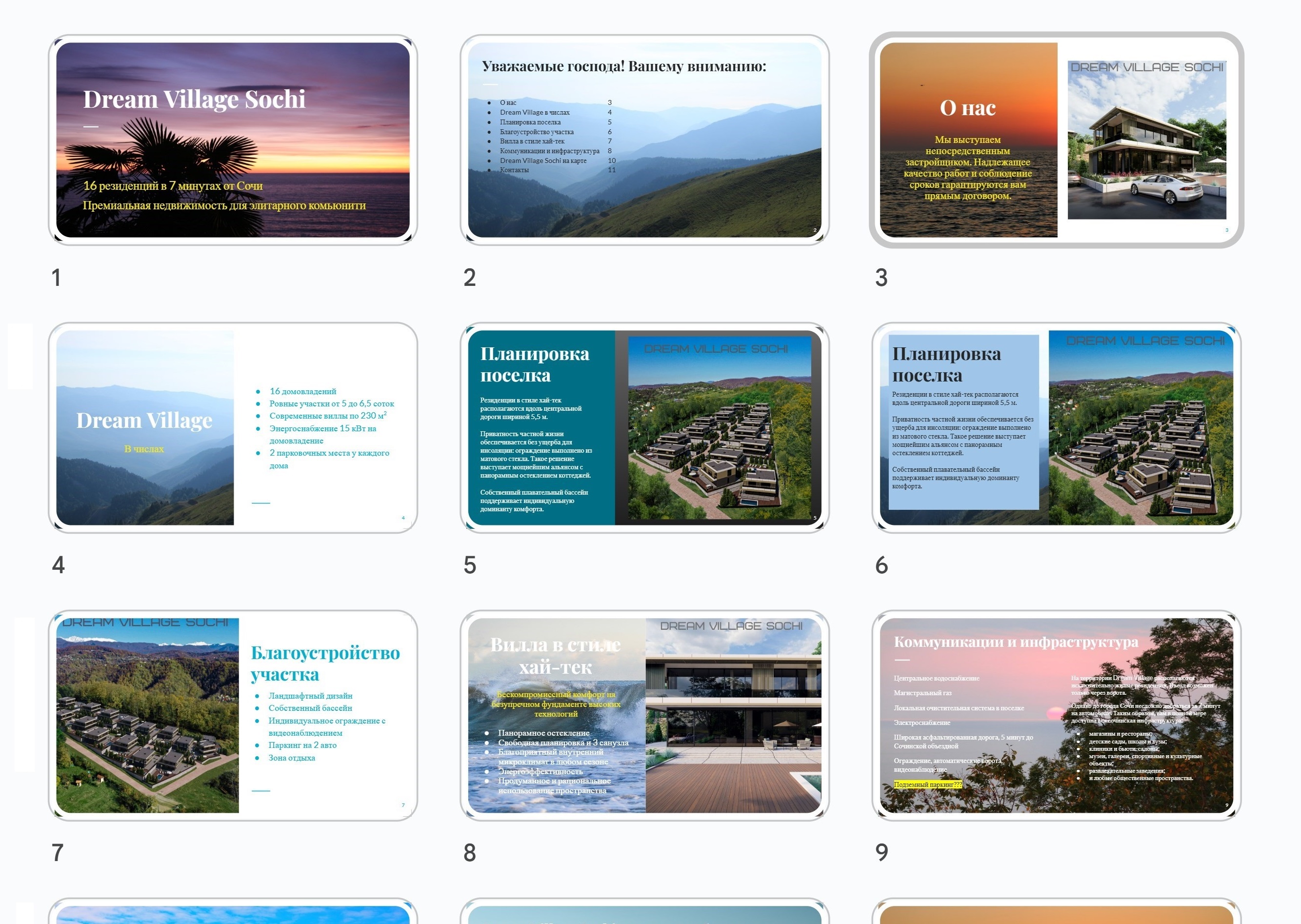
Task: Click slide number label 2
Action: tap(469, 278)
